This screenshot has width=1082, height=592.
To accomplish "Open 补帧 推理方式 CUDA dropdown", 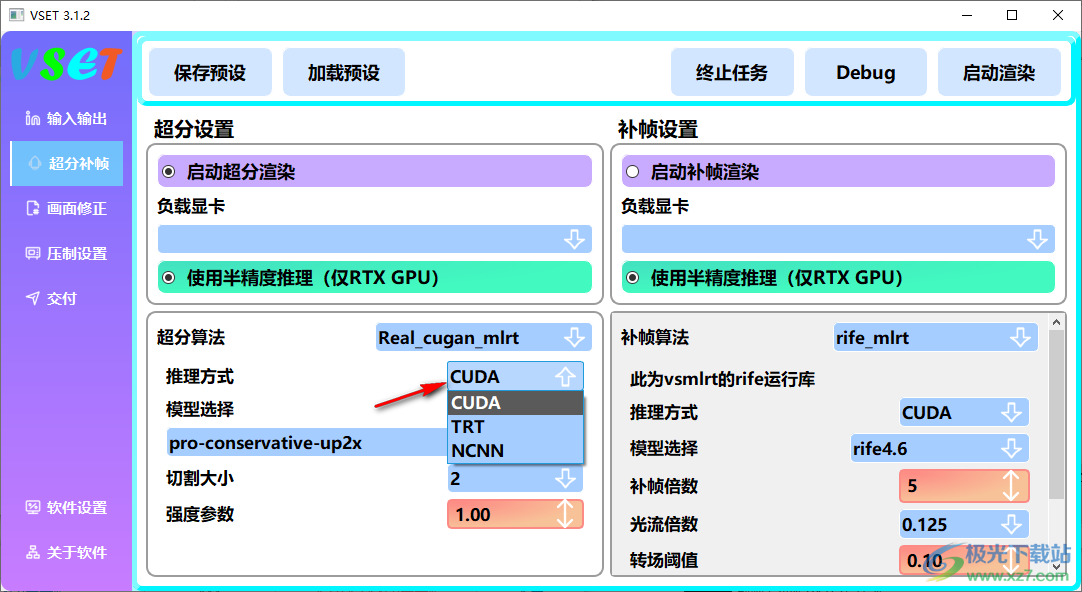I will (964, 413).
